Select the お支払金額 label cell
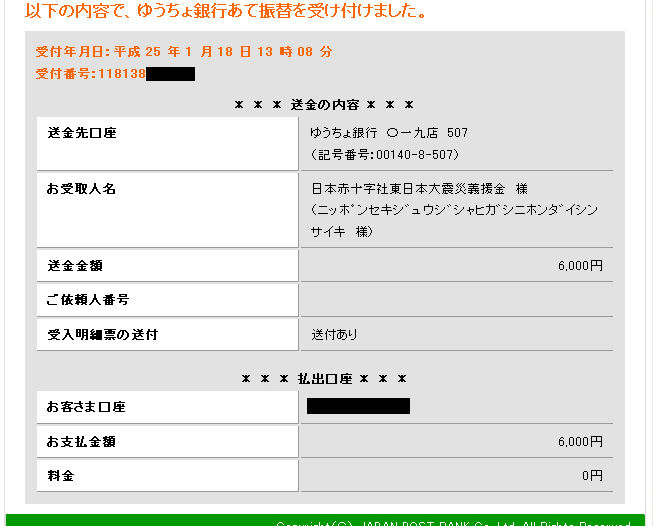This screenshot has height=526, width=653. coord(167,441)
